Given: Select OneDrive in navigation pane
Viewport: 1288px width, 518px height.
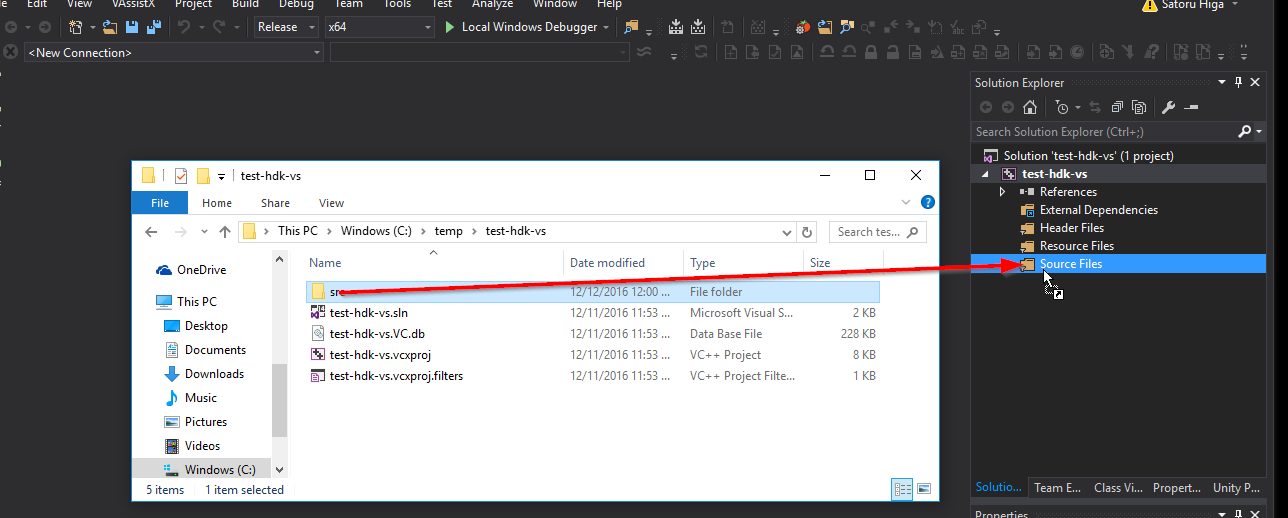Looking at the screenshot, I should click(x=191, y=270).
